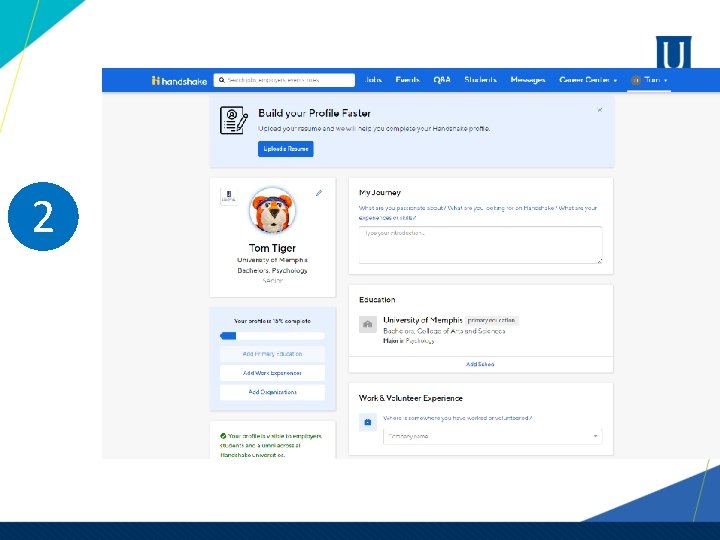Screen dimensions: 720x540
Task: Click the Work & Volunteer Experience heading
Action: coord(411,398)
